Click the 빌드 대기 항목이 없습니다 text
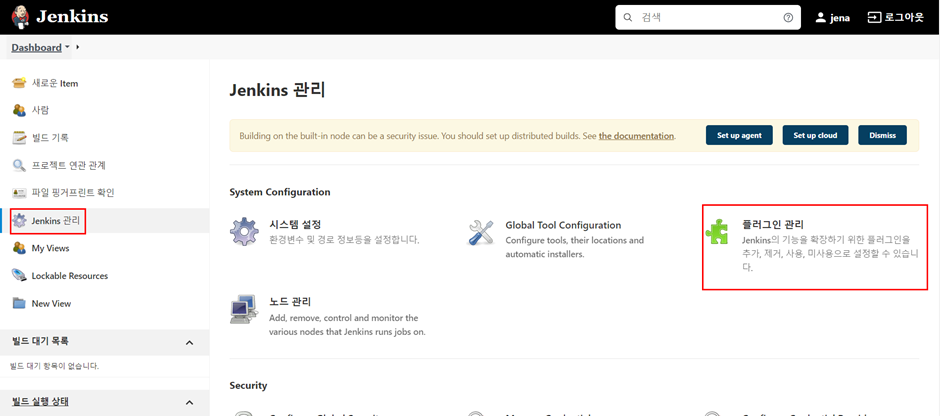This screenshot has height=416, width=940. pos(55,366)
